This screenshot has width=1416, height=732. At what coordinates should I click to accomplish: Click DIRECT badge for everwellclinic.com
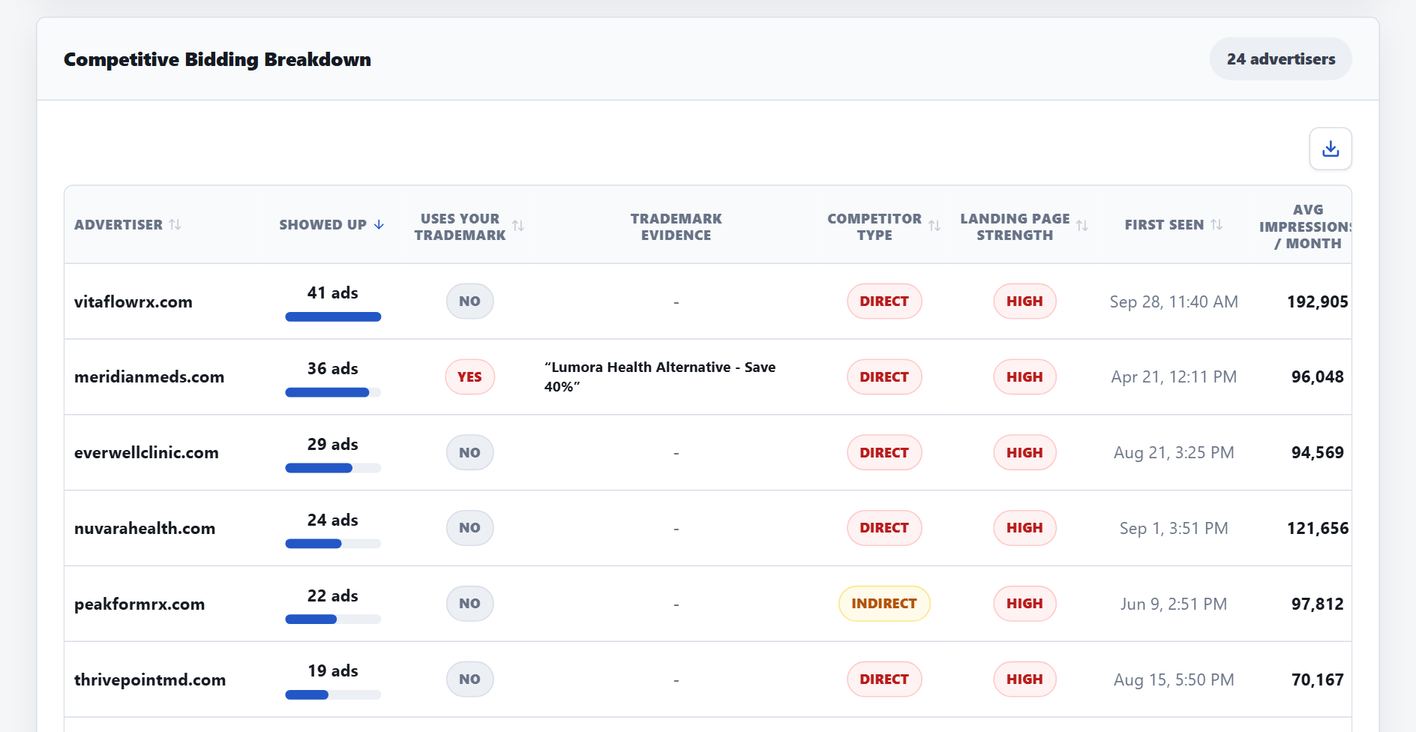point(884,452)
